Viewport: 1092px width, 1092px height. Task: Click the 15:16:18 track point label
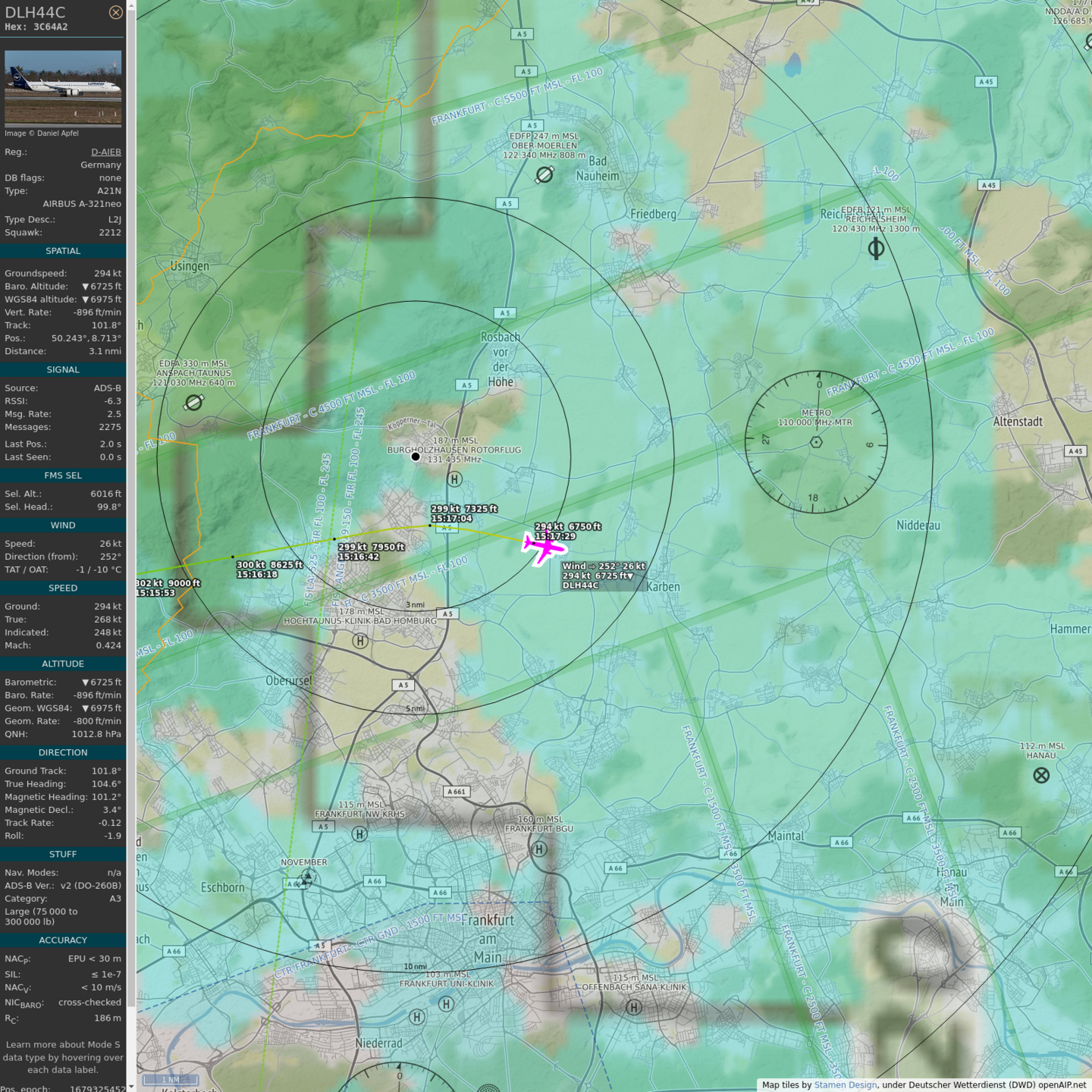click(257, 575)
